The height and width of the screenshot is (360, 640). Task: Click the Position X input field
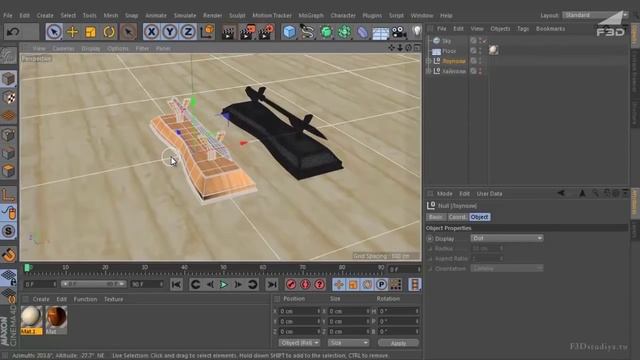pos(300,311)
